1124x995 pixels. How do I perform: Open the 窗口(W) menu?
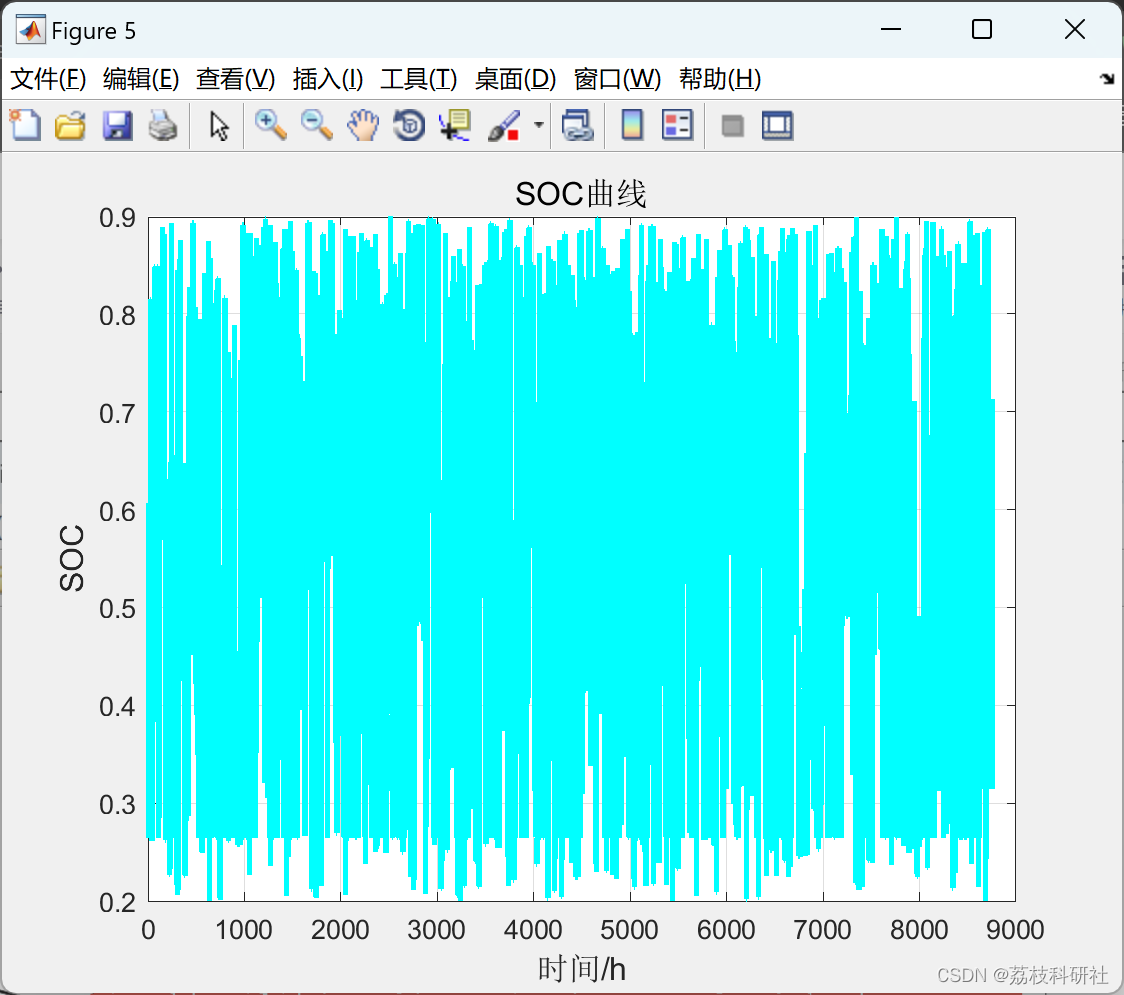coord(617,79)
